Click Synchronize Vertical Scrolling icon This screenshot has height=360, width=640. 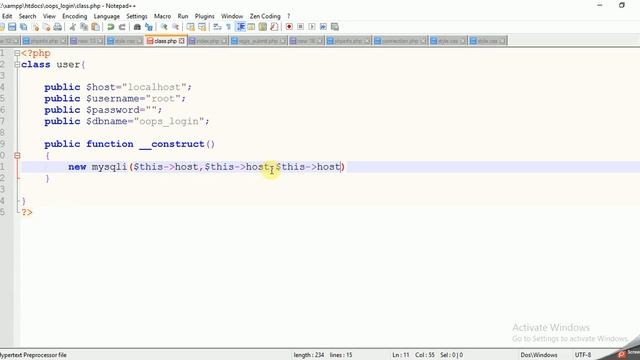pyautogui.click(x=191, y=27)
